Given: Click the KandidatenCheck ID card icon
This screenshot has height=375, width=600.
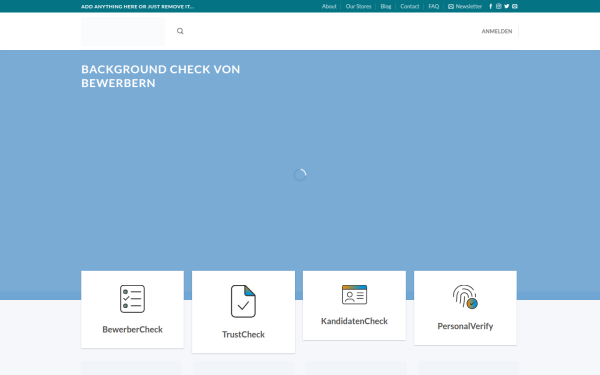Looking at the screenshot, I should (354, 295).
